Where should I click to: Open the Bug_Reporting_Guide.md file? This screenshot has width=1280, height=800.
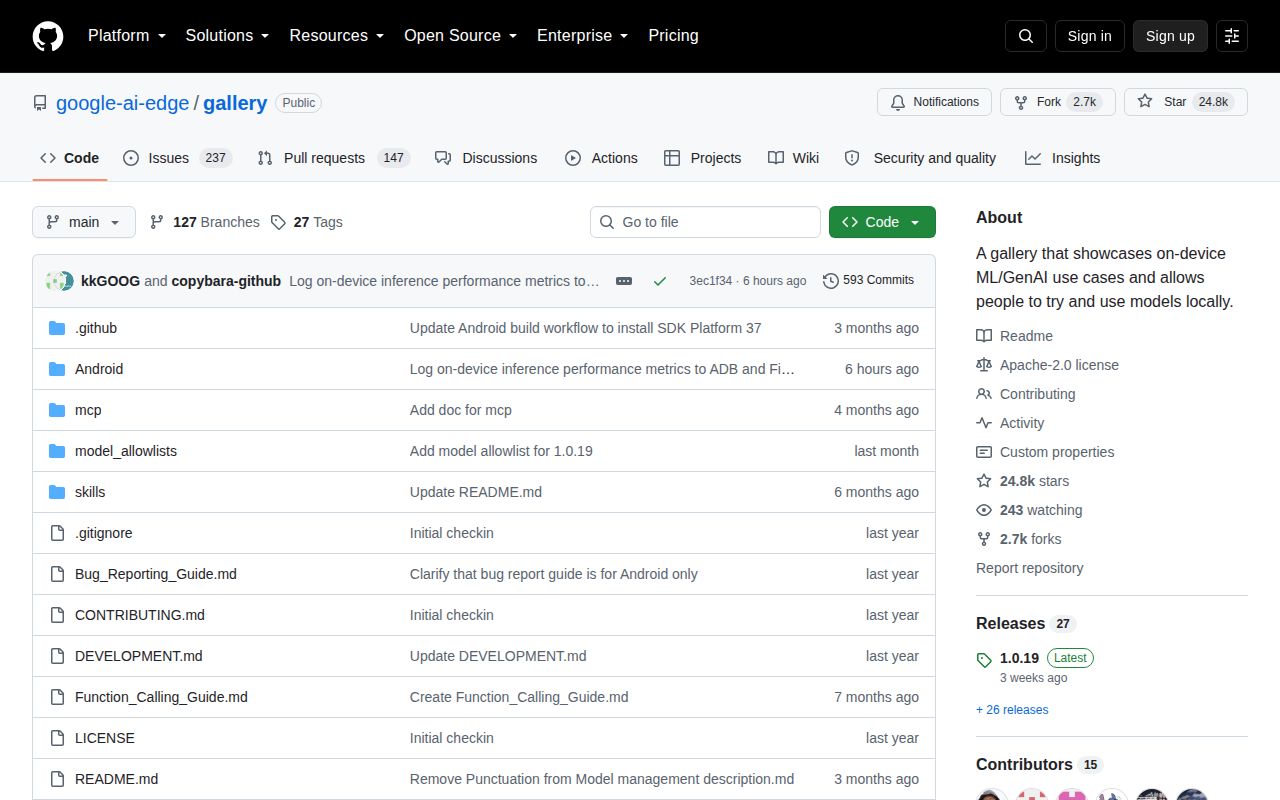(156, 574)
